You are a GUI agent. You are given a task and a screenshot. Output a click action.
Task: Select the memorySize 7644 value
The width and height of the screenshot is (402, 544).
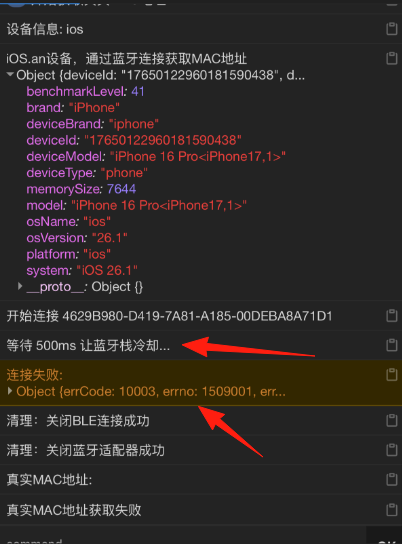[121, 189]
